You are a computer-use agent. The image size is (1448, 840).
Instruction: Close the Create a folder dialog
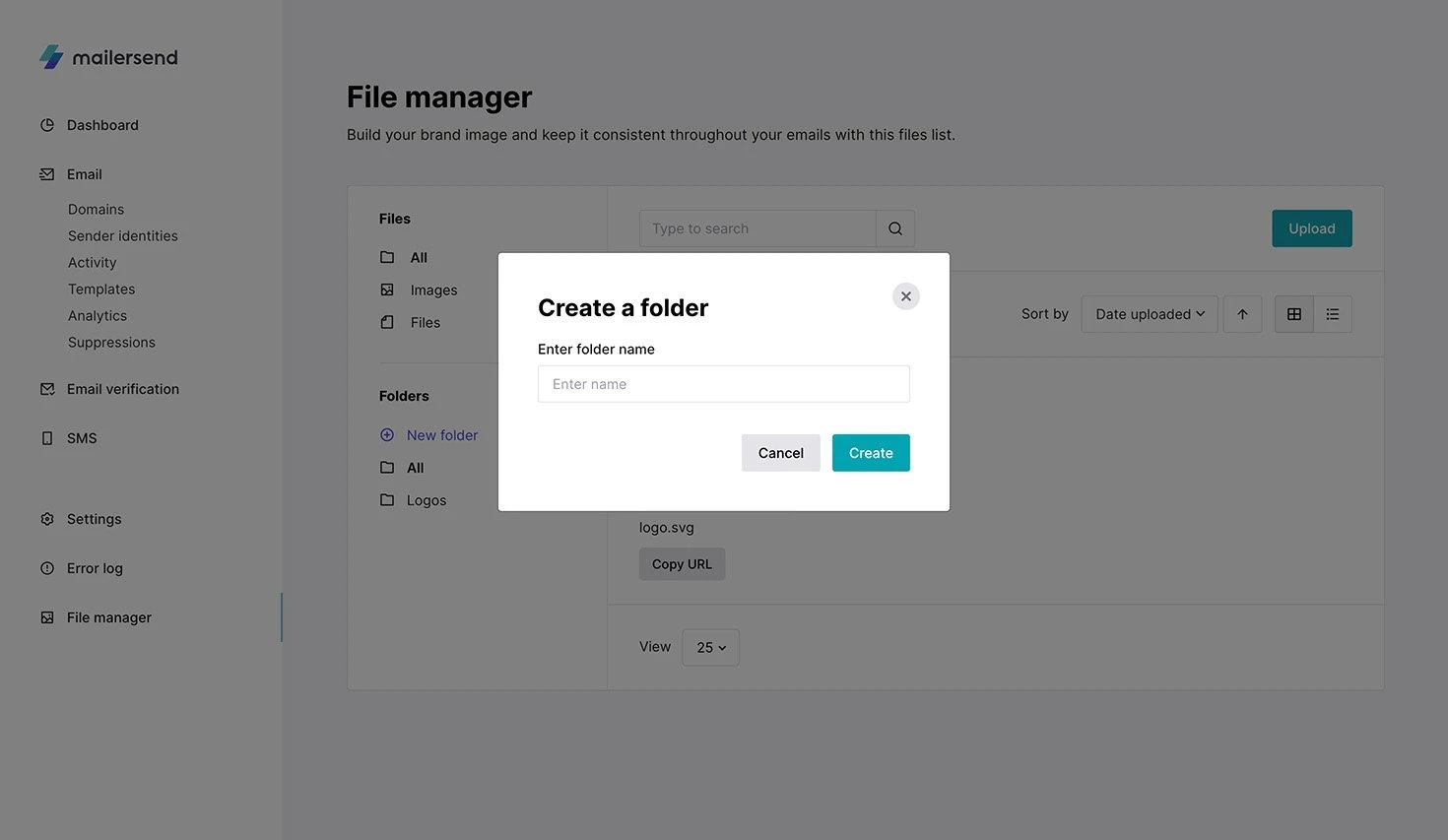point(905,296)
